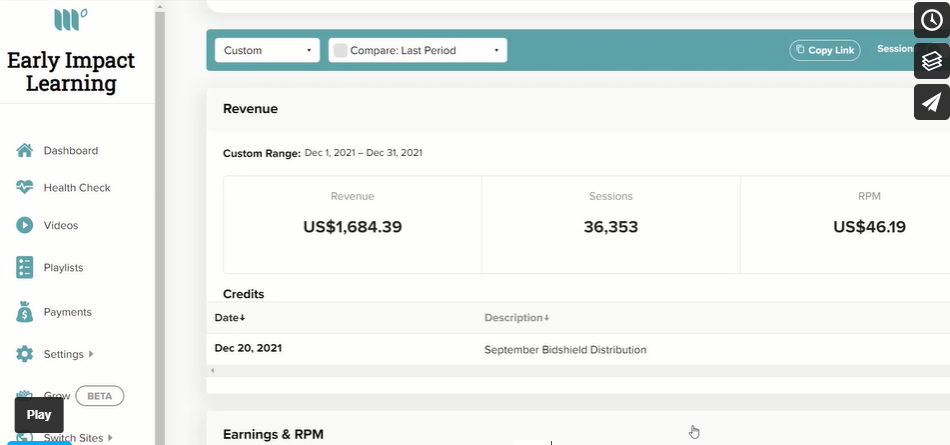The image size is (950, 445).
Task: Click the Videos play-circle icon
Action: 24,225
